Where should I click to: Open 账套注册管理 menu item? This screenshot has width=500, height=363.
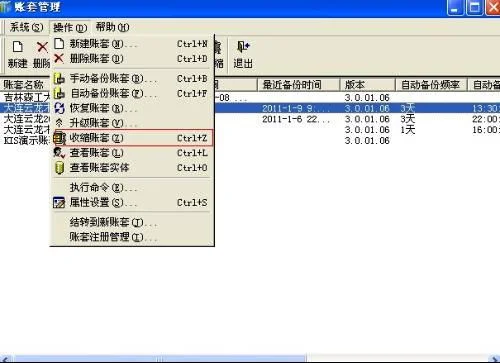(x=131, y=237)
